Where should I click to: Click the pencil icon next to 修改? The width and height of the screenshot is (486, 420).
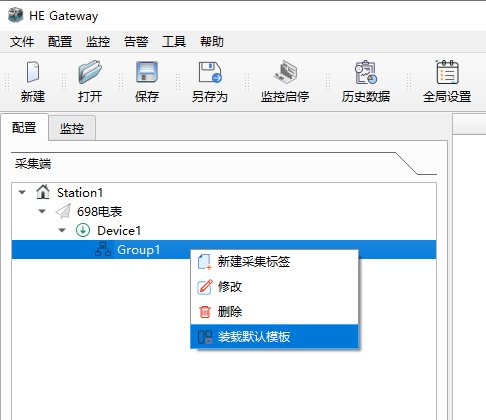205,287
